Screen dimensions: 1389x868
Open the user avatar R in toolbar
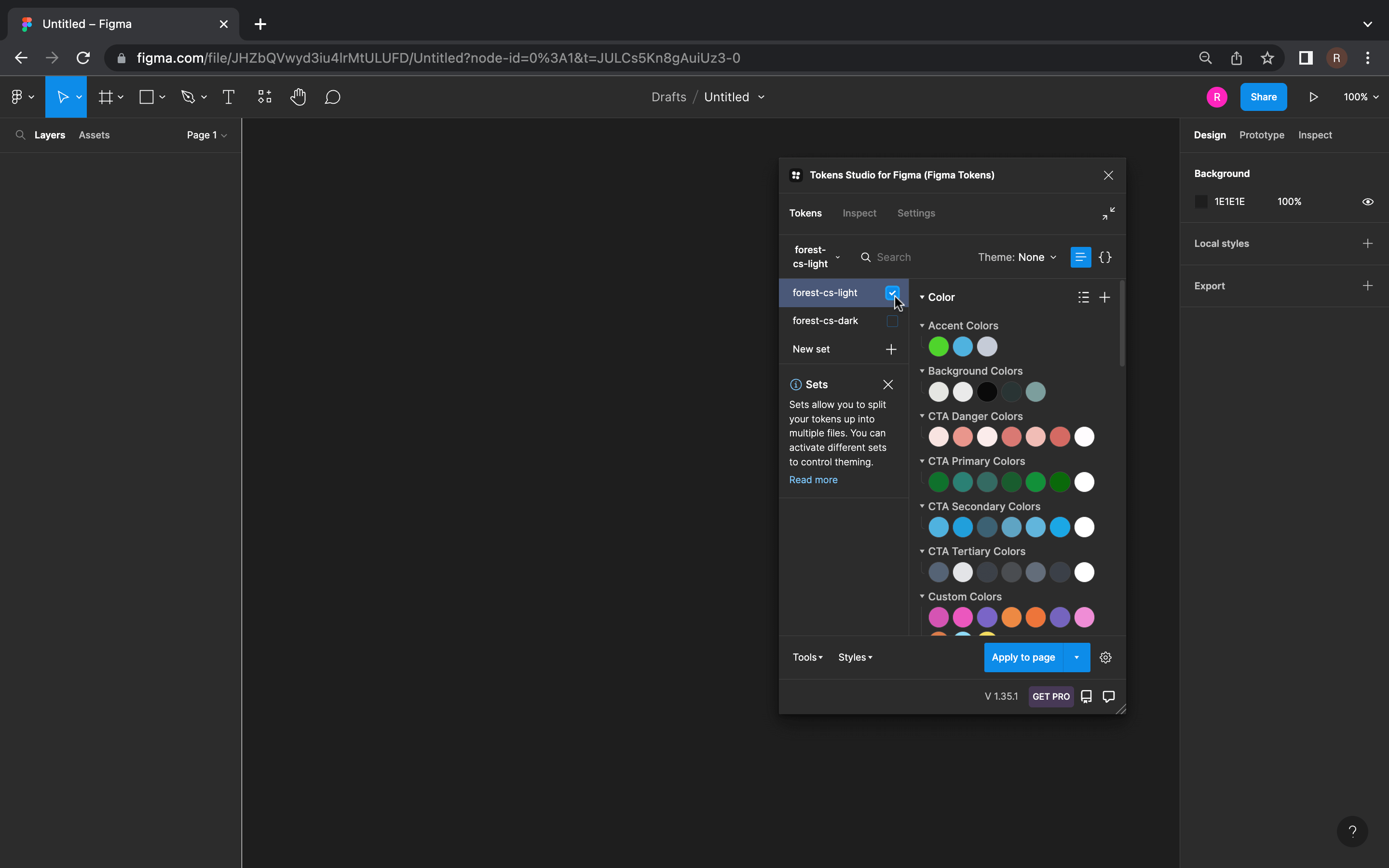1217,97
